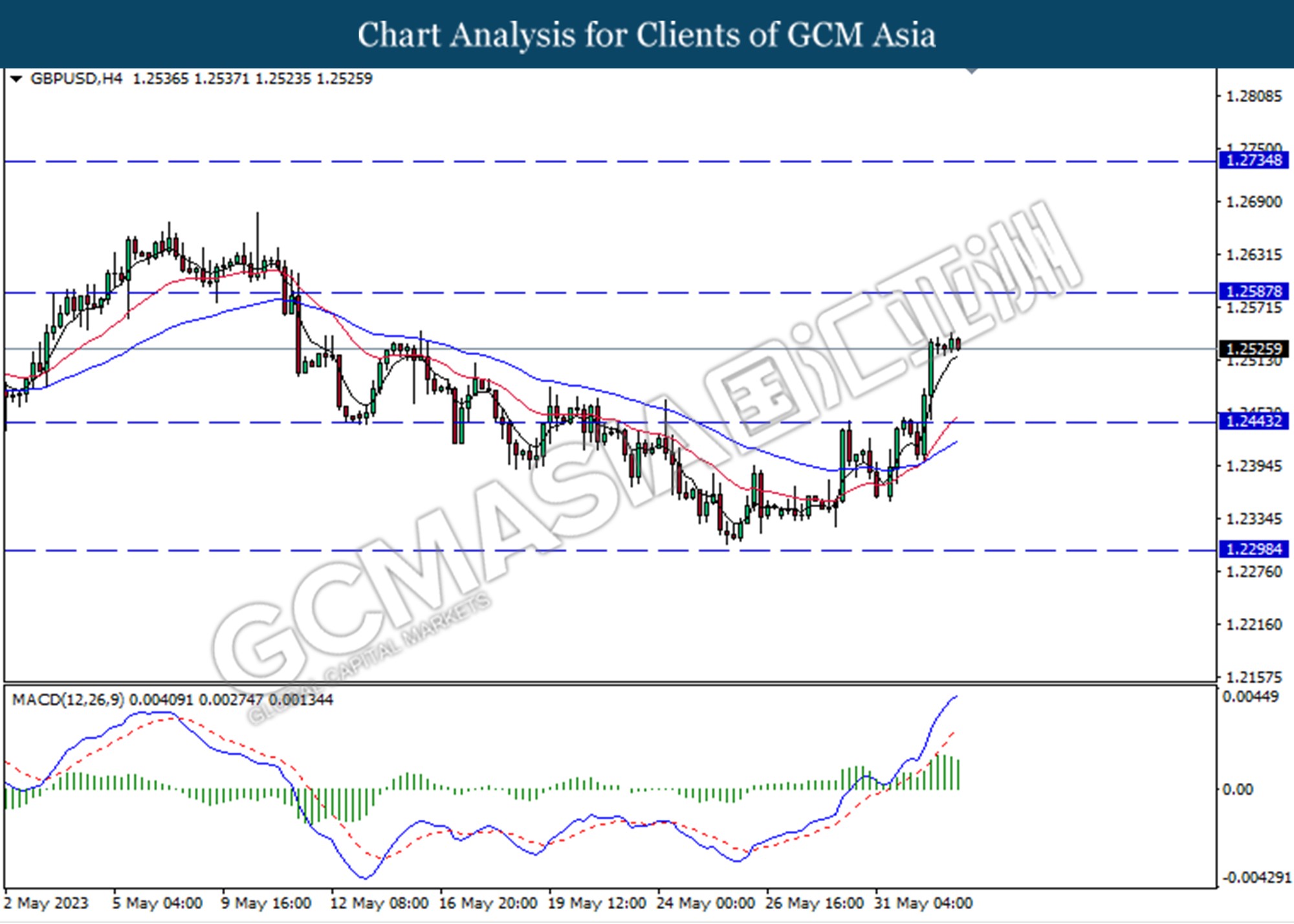Select the 1.22760 price axis value
The width and height of the screenshot is (1294, 924).
click(1254, 572)
